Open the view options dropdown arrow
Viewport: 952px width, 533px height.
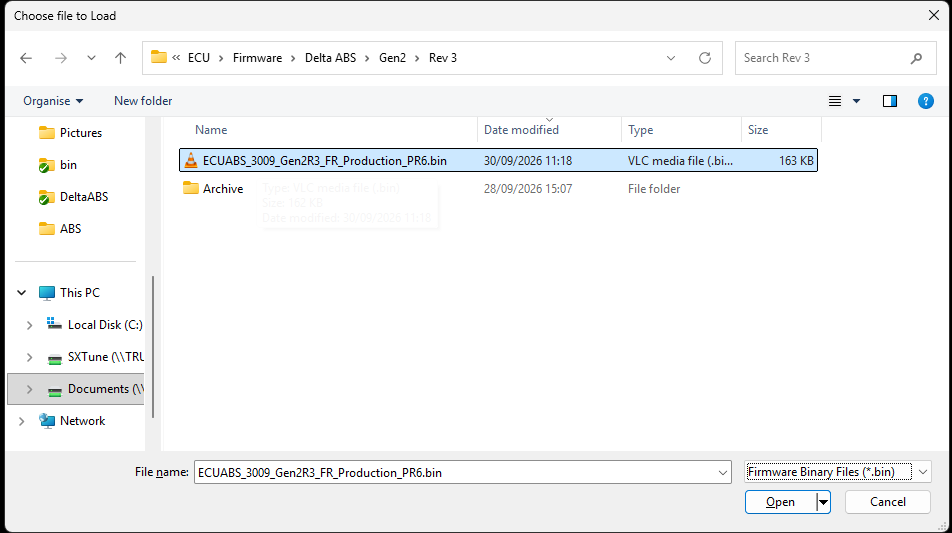coord(857,101)
